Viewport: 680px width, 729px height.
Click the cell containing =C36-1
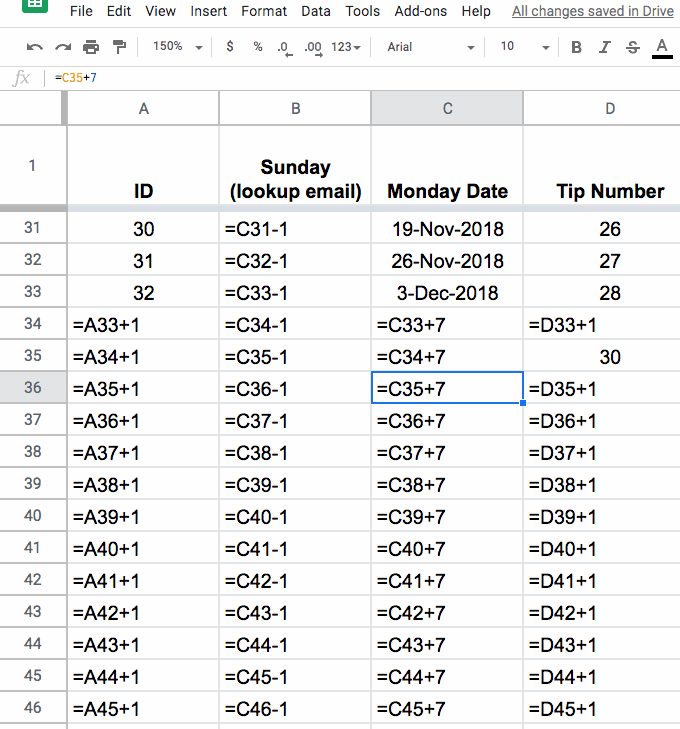(x=295, y=389)
